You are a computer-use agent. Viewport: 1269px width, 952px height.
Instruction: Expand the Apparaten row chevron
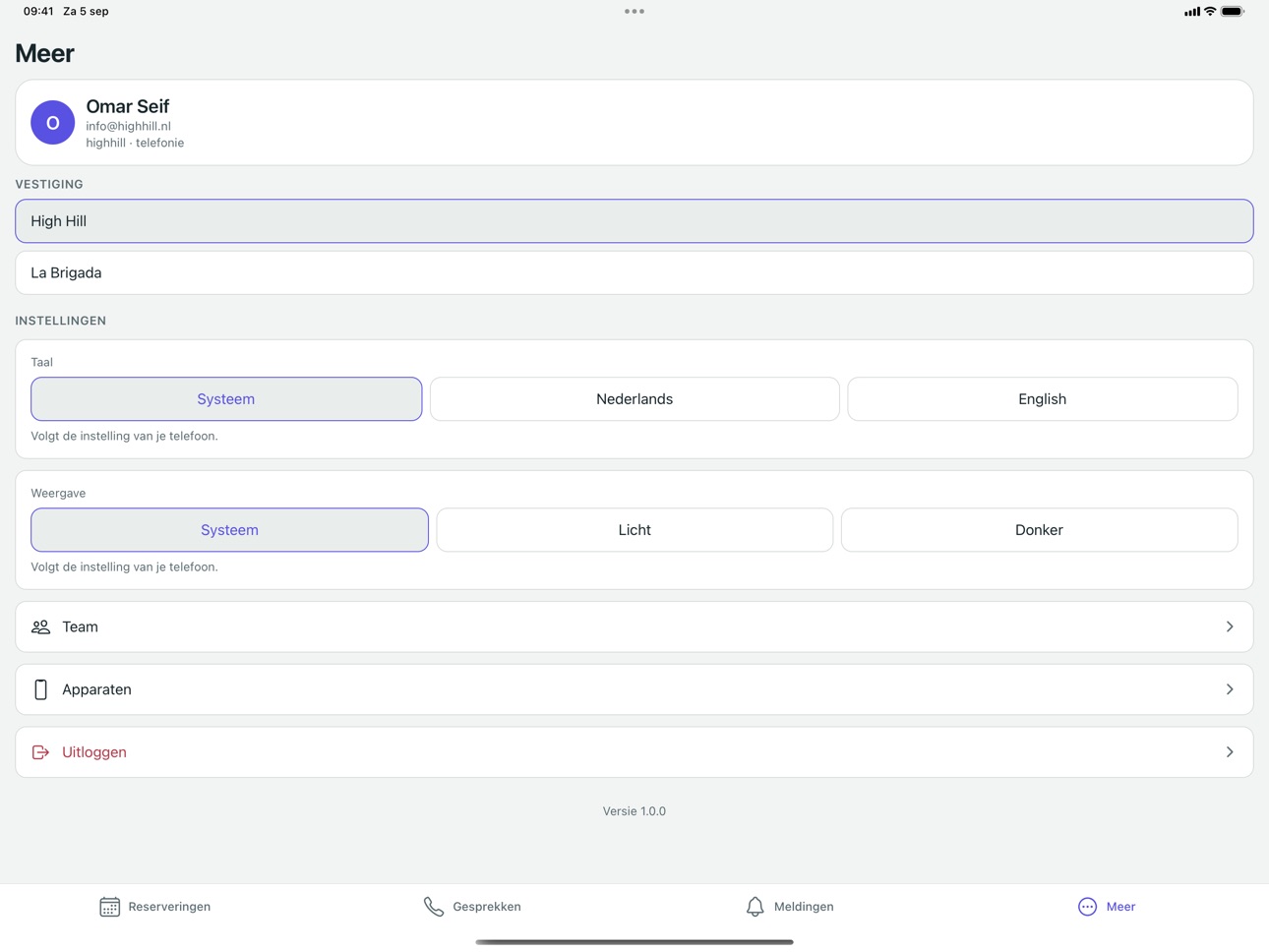pyautogui.click(x=1230, y=689)
